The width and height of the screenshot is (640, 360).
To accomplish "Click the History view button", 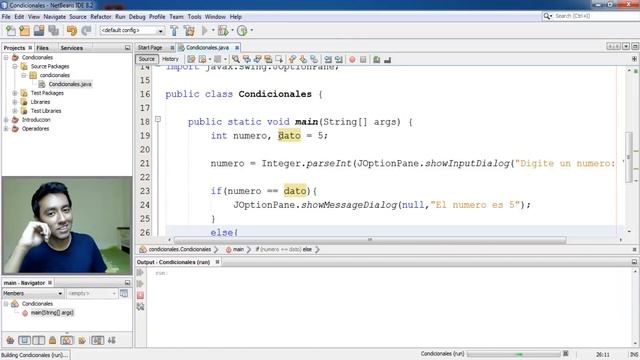I will [170, 59].
